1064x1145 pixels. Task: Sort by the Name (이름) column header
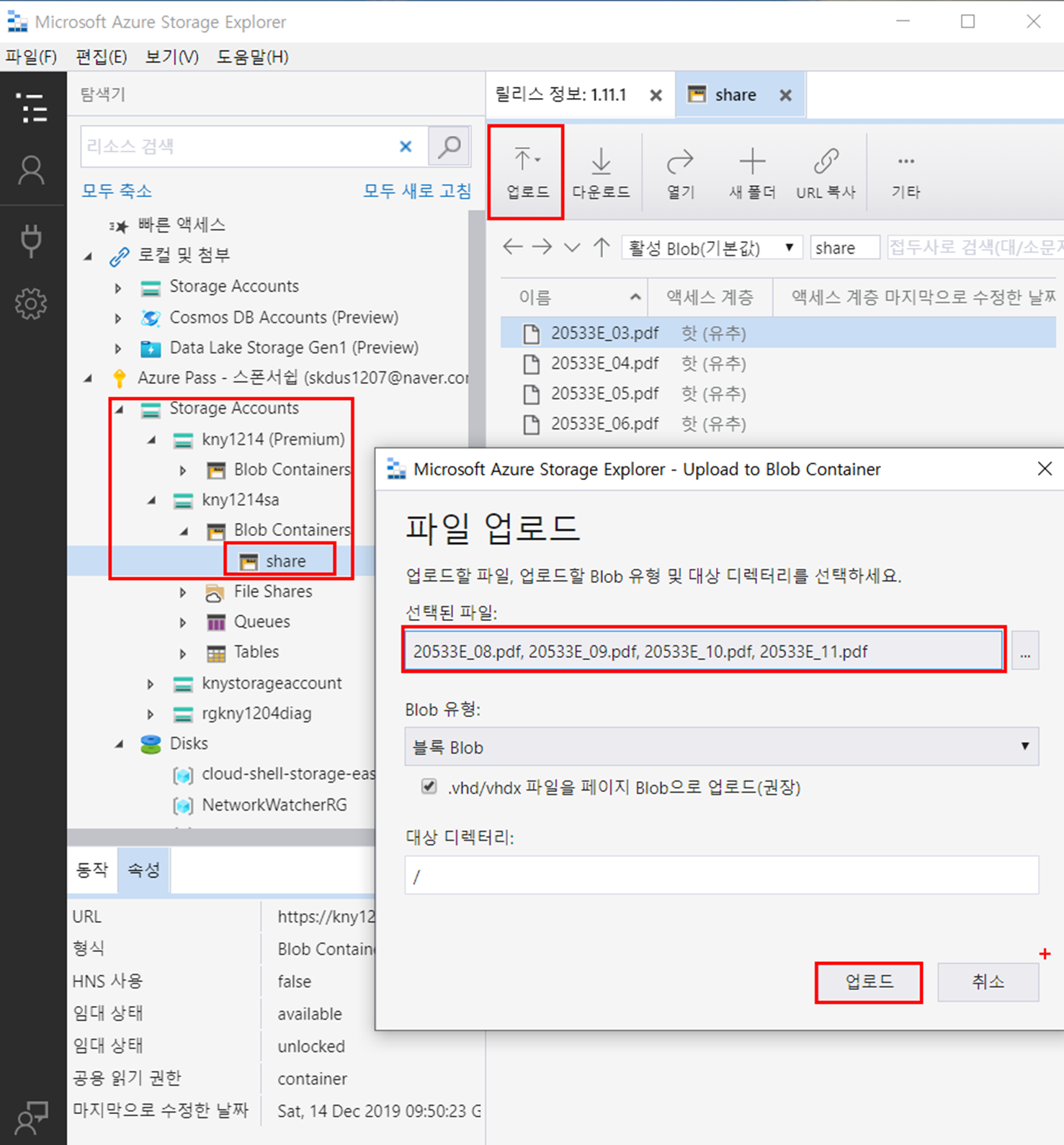click(x=574, y=297)
